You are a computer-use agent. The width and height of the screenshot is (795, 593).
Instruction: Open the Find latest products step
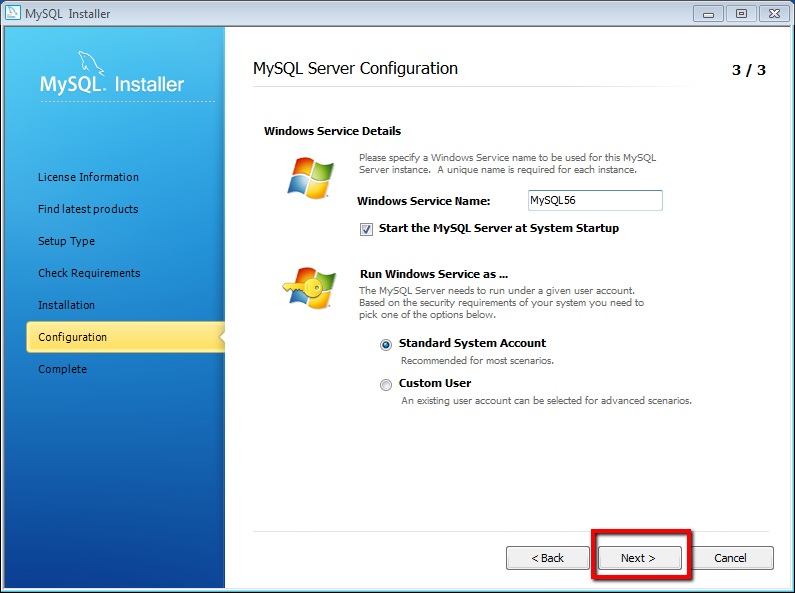click(x=88, y=209)
